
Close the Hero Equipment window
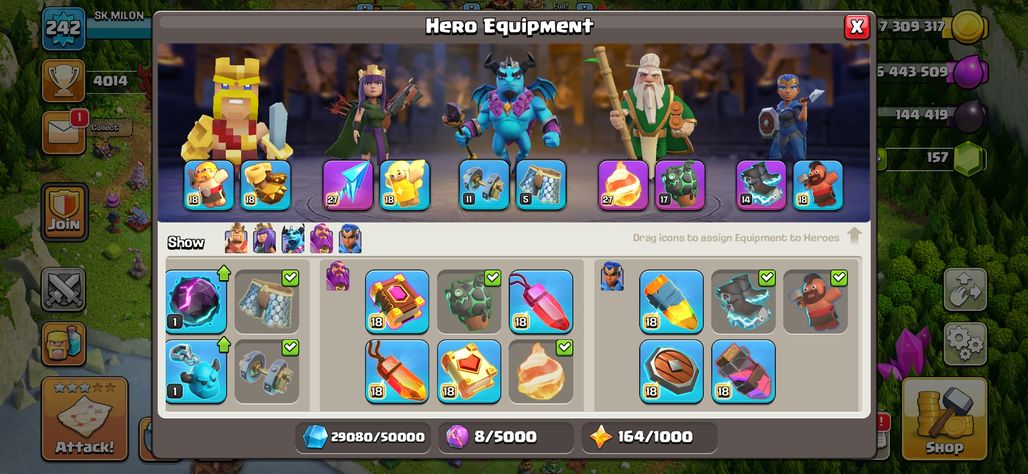(x=856, y=27)
